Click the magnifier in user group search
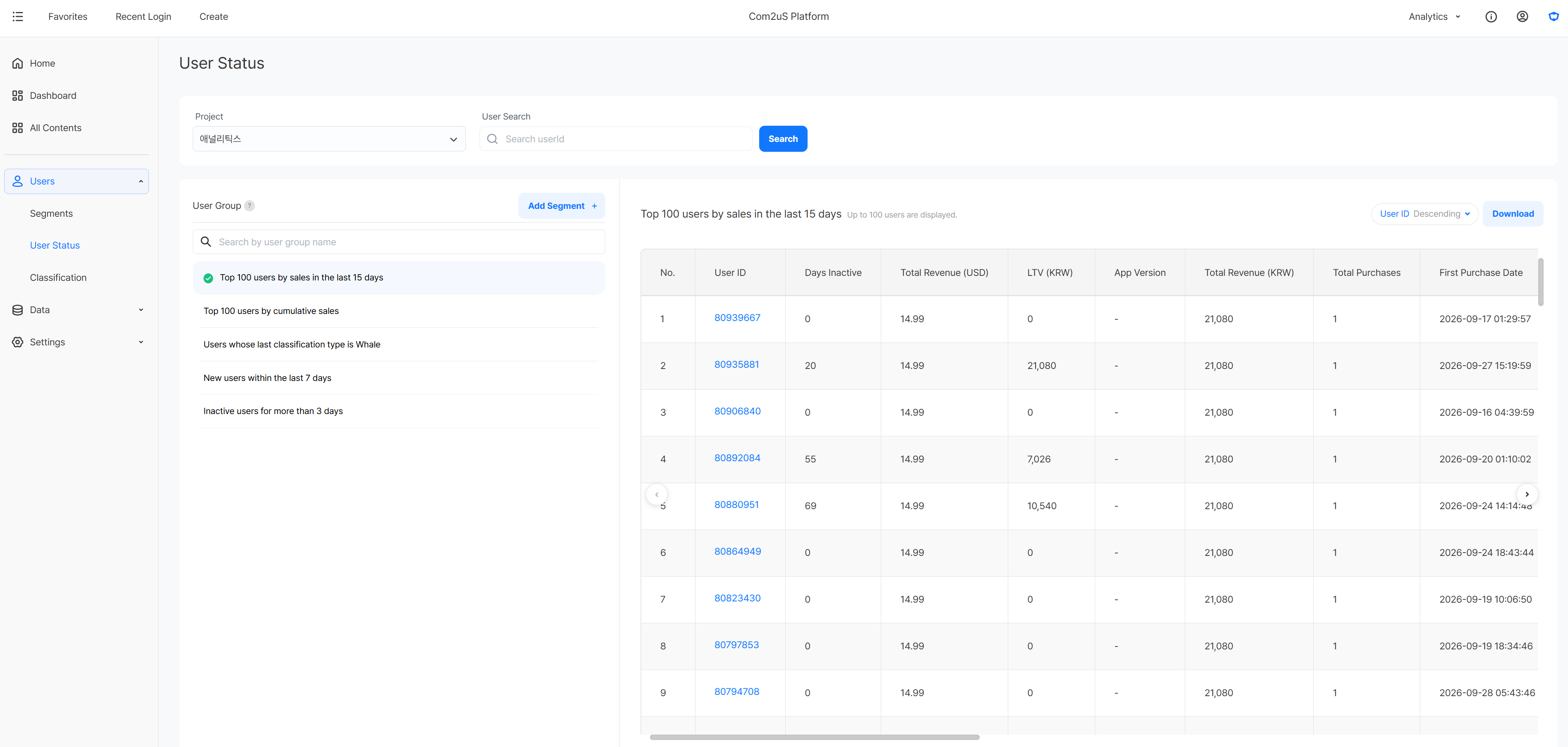This screenshot has width=1568, height=747. (x=206, y=242)
